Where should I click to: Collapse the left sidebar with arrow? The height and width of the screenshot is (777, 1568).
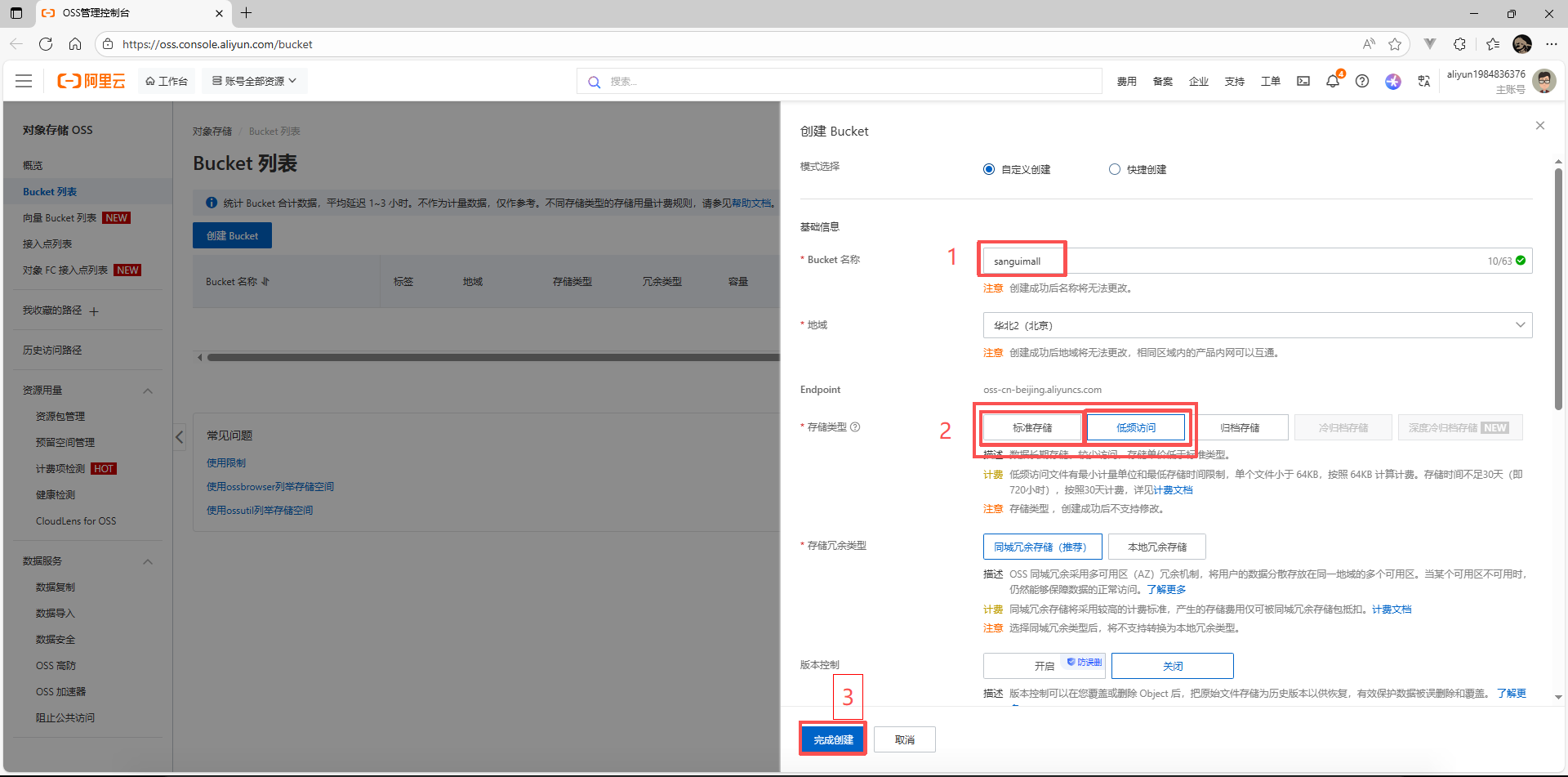(180, 437)
